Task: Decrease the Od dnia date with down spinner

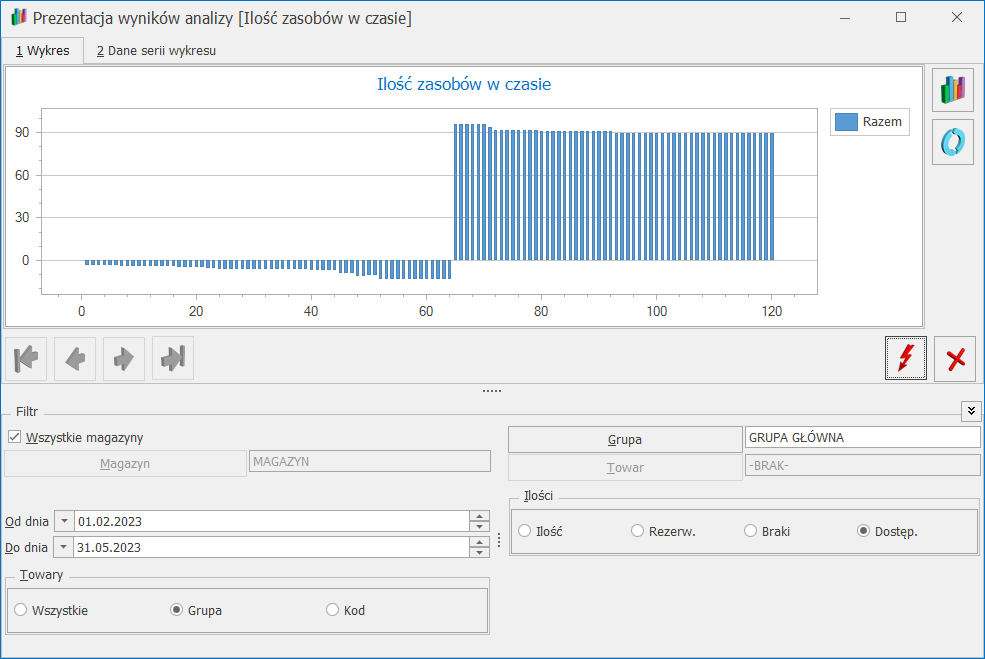Action: tap(479, 526)
